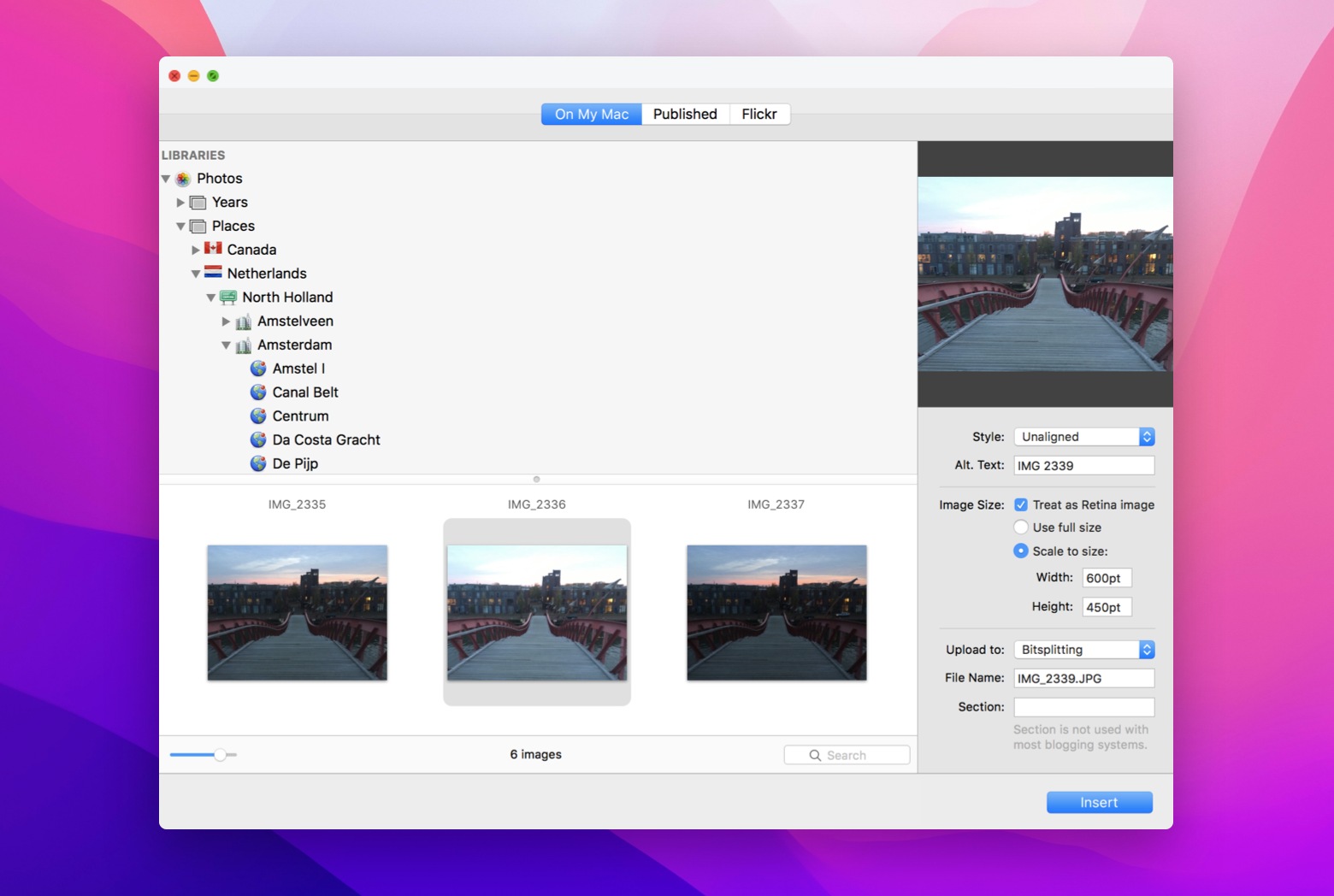Click the globe icon next to De Pijp
Viewport: 1334px width, 896px height.
(x=259, y=463)
